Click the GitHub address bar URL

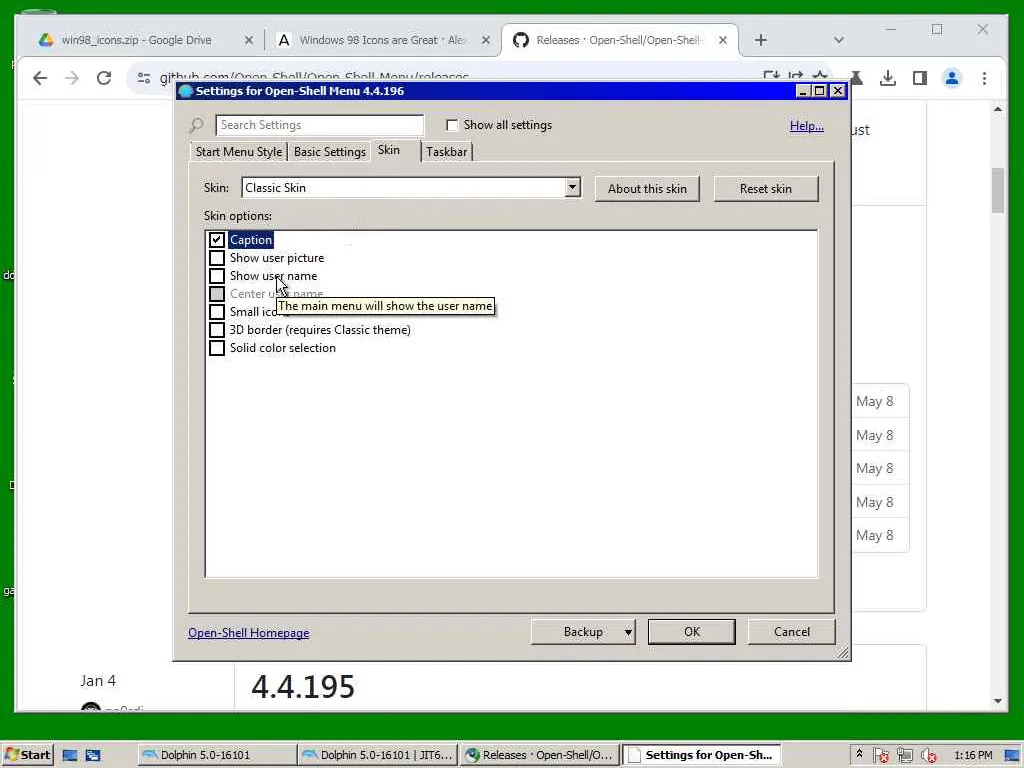tap(314, 76)
